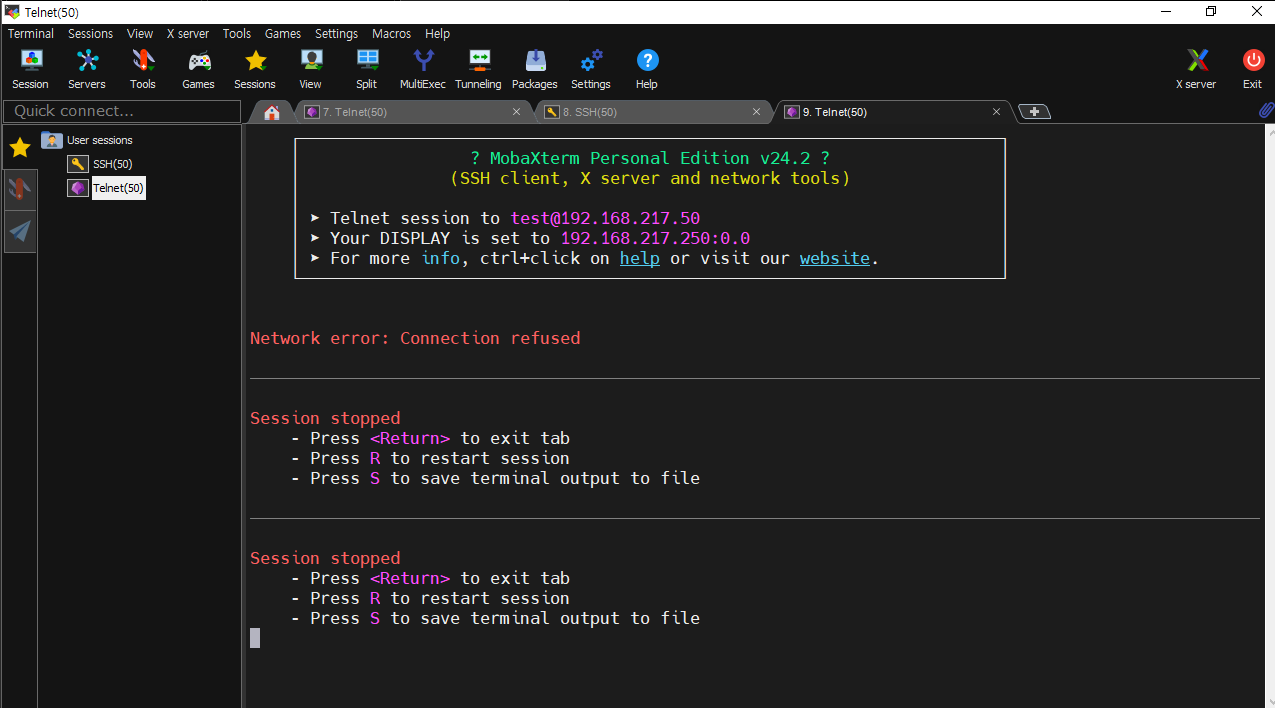Open the Games toolbar icon

[x=199, y=69]
